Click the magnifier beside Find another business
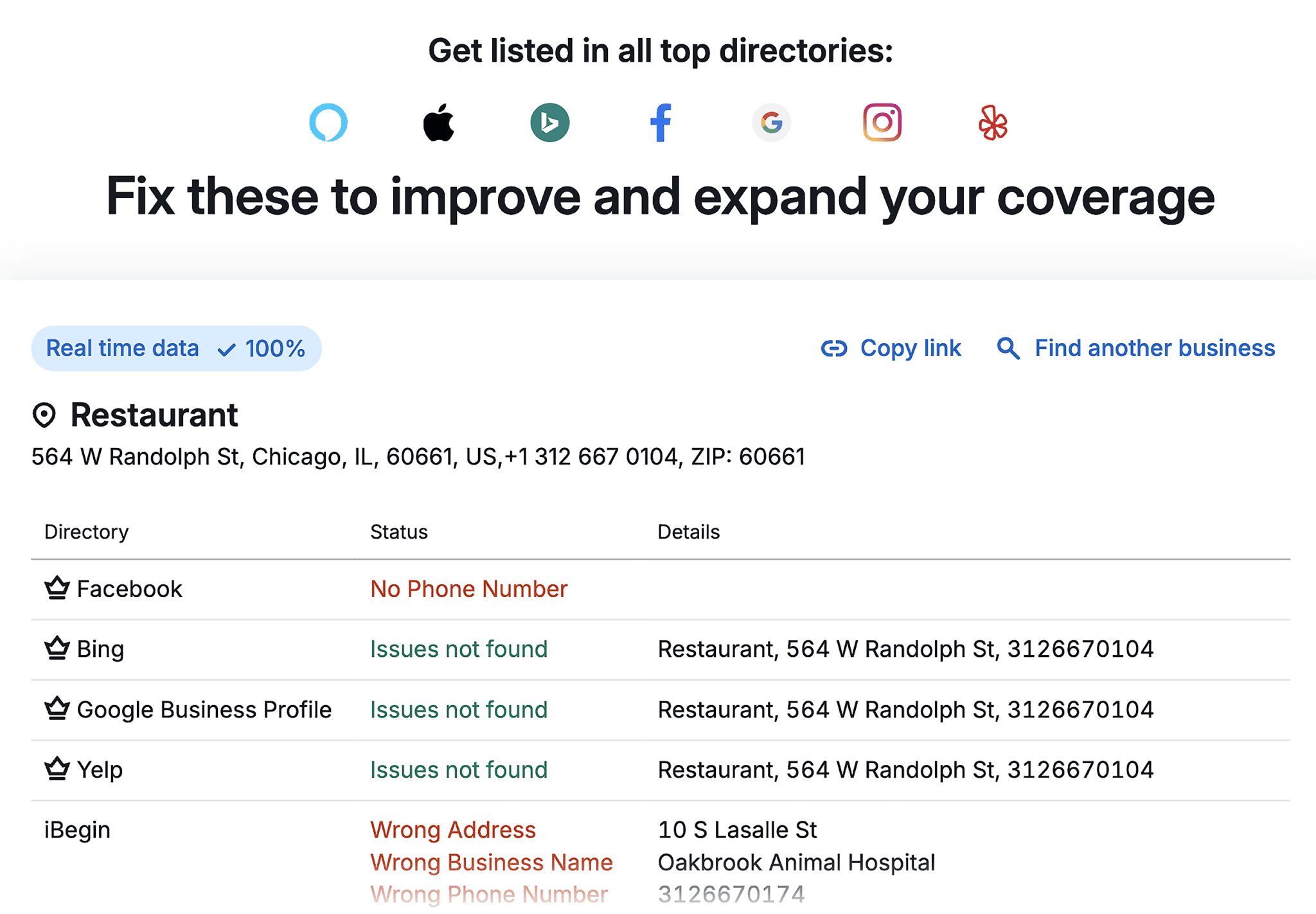The height and width of the screenshot is (914, 1316). 1007,348
